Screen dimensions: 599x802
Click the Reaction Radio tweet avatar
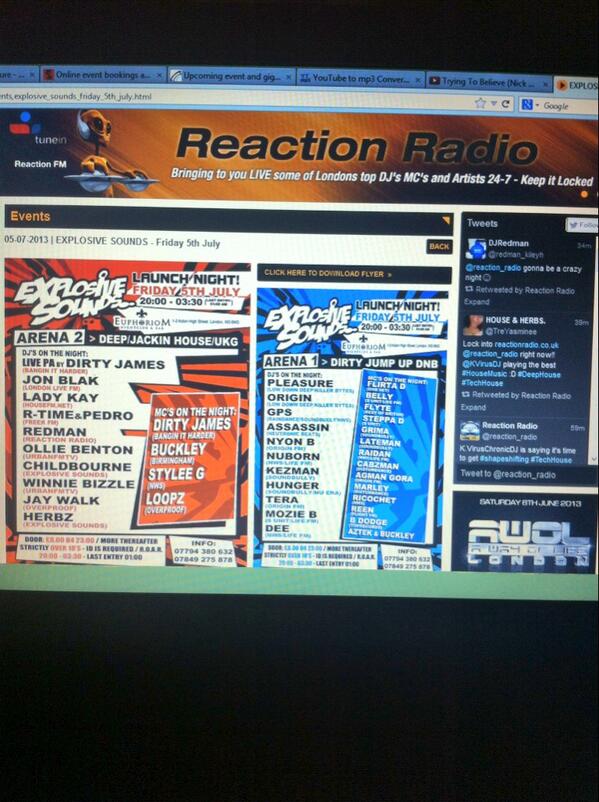(469, 431)
